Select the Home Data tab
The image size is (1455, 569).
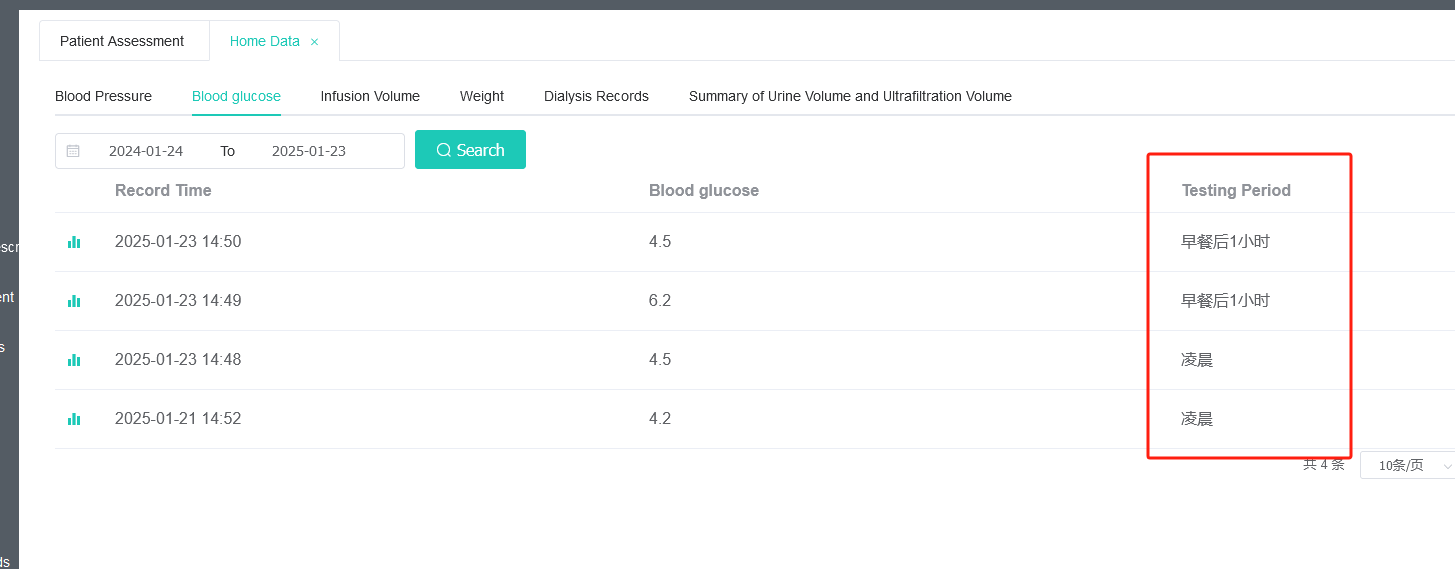(x=265, y=41)
